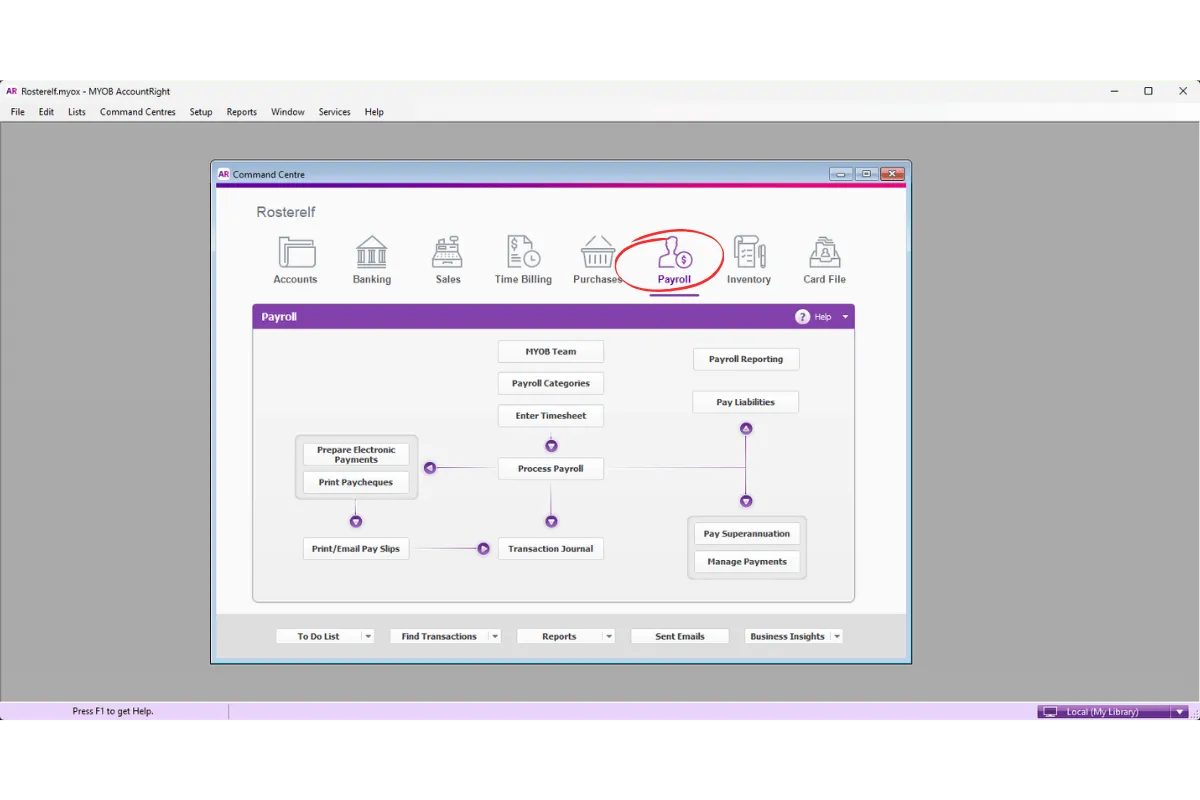Viewport: 1200px width, 800px height.
Task: Expand the Help dropdown arrow in Payroll header
Action: point(845,317)
